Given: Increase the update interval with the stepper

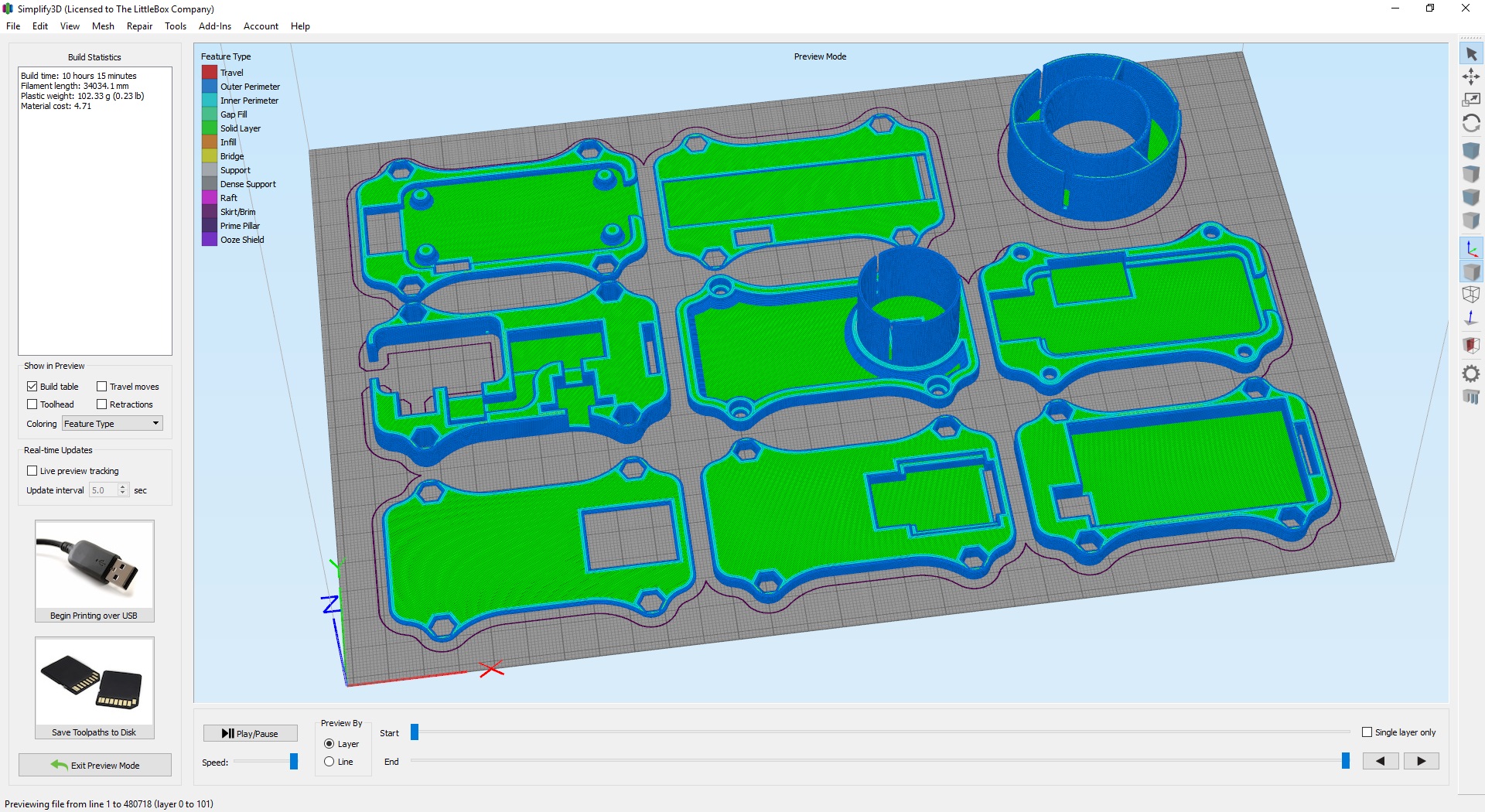Looking at the screenshot, I should click(x=123, y=487).
